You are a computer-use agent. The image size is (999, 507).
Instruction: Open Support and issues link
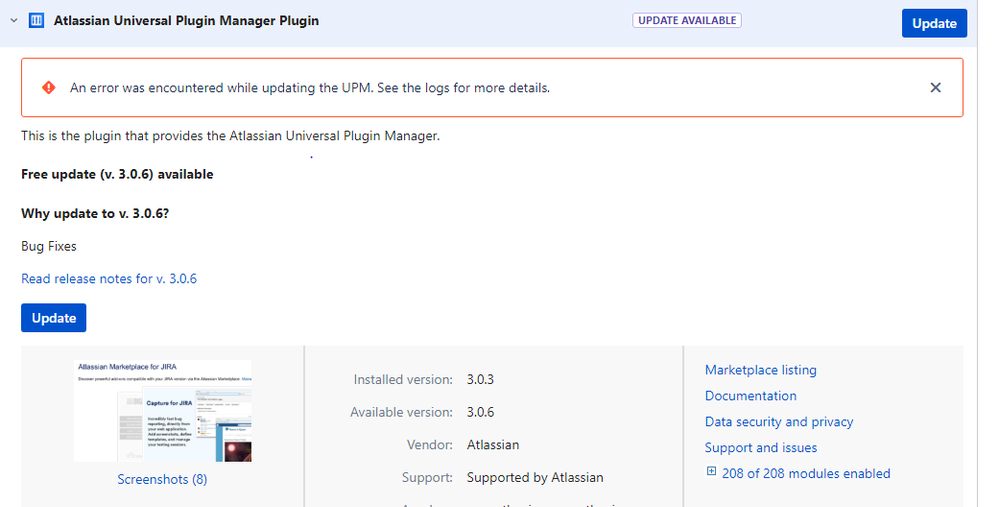(x=761, y=448)
